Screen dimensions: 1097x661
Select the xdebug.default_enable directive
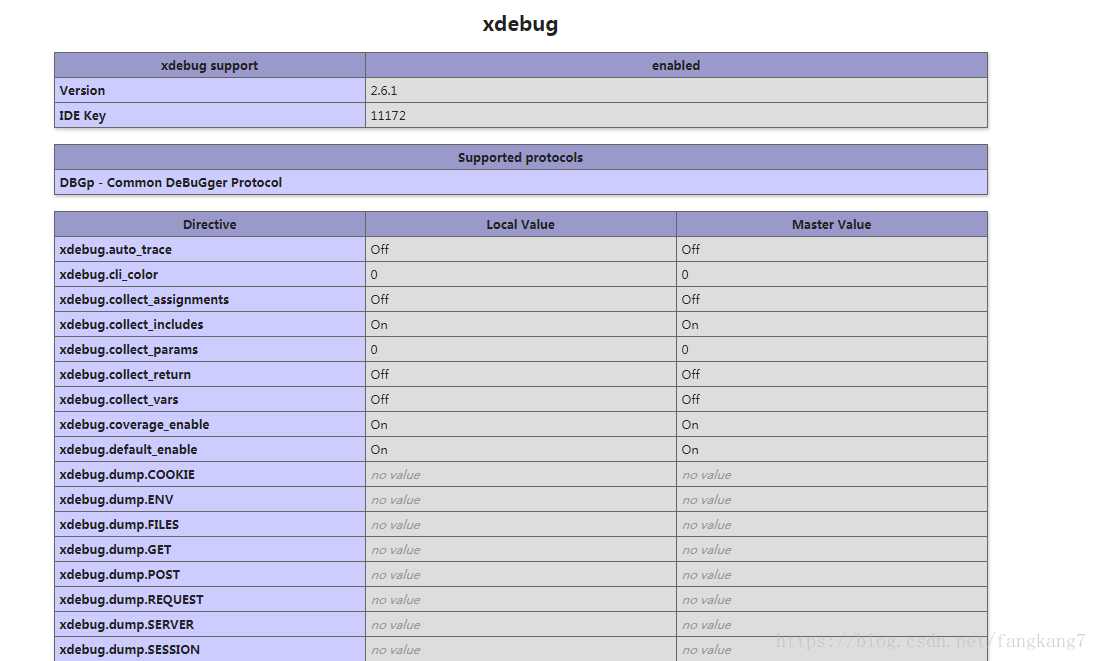tap(210, 450)
